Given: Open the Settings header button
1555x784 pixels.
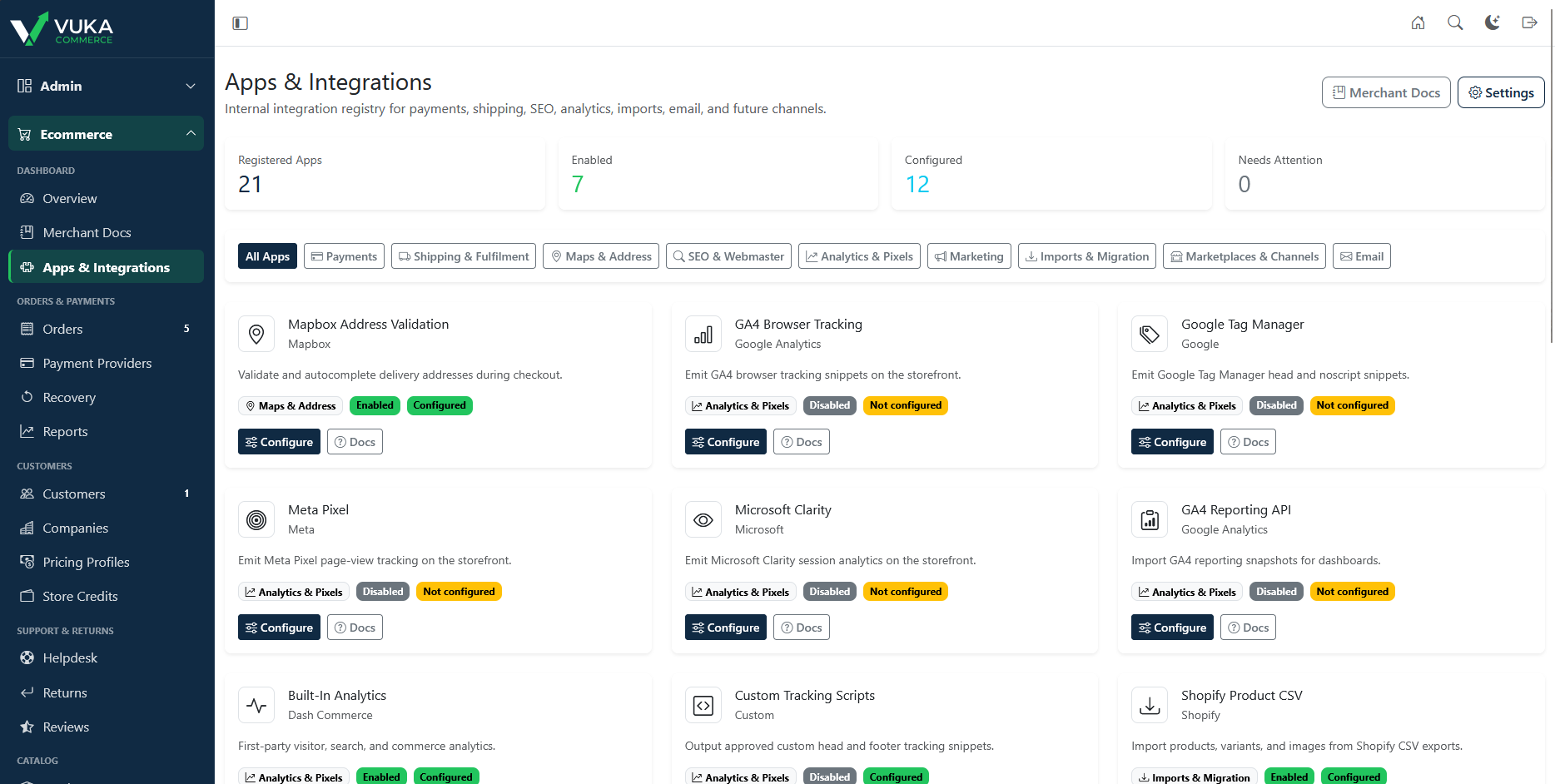Looking at the screenshot, I should 1501,92.
